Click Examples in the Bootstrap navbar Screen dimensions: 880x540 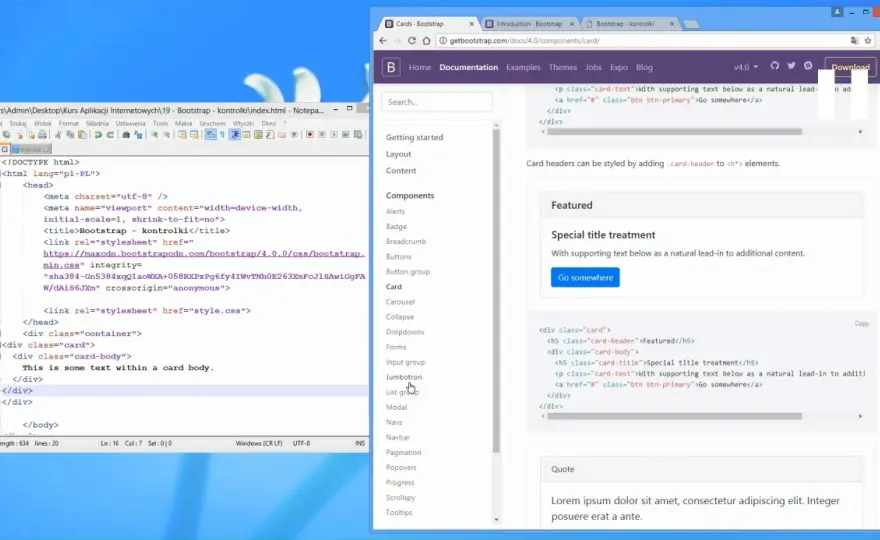pos(523,67)
